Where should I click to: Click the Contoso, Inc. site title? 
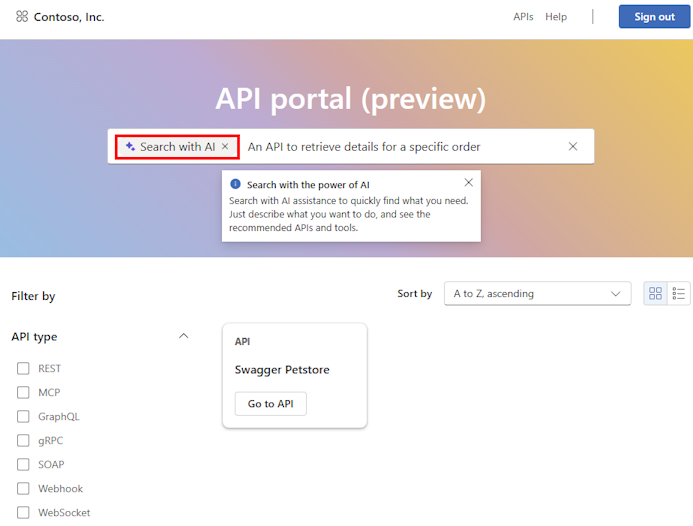69,17
